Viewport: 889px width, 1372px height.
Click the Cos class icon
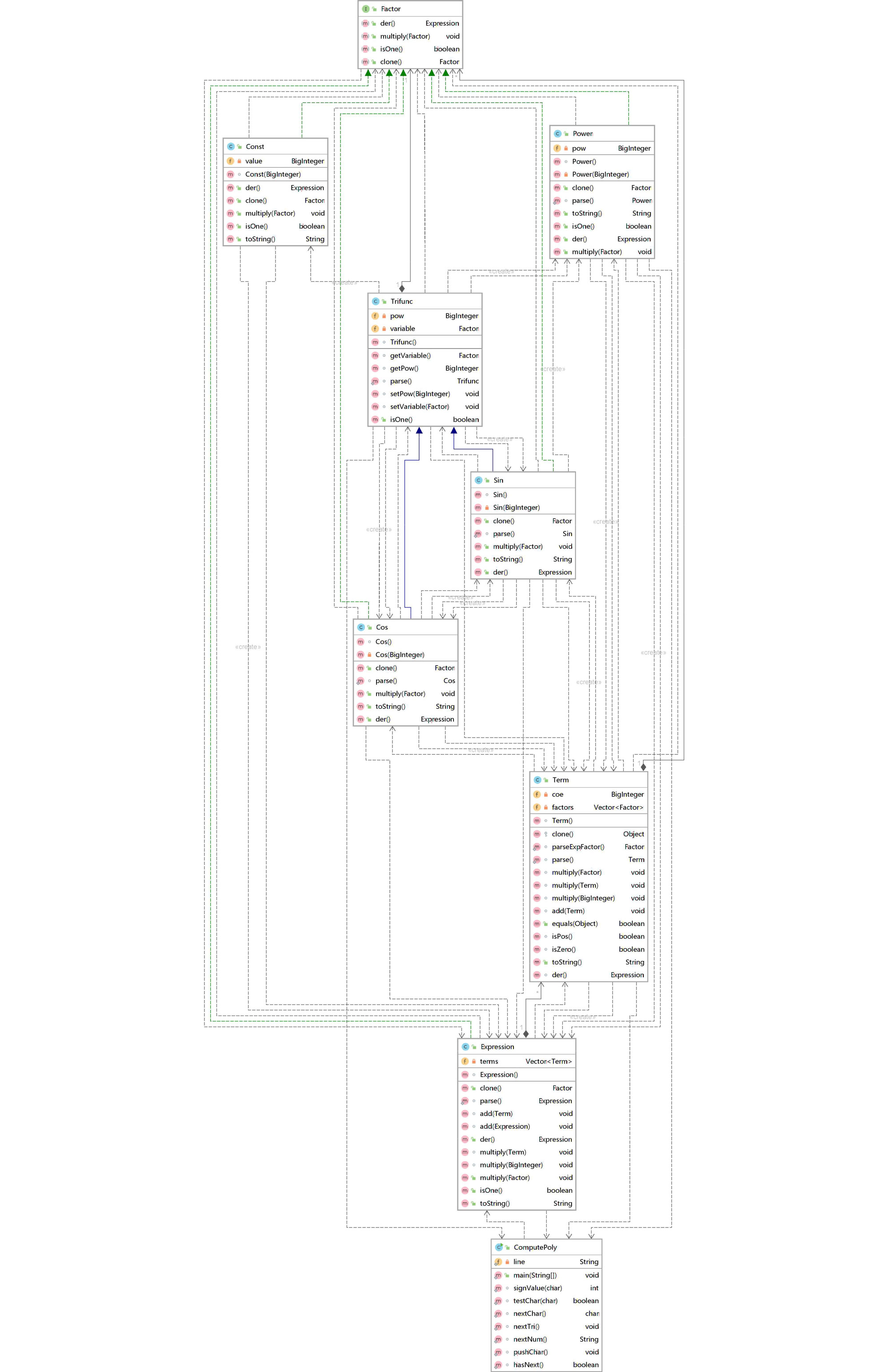point(361,627)
